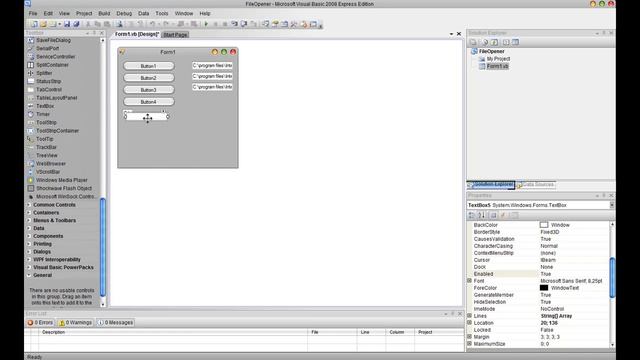The height and width of the screenshot is (360, 640).
Task: Select the Windows Media Player toolbox item
Action: pos(62,180)
